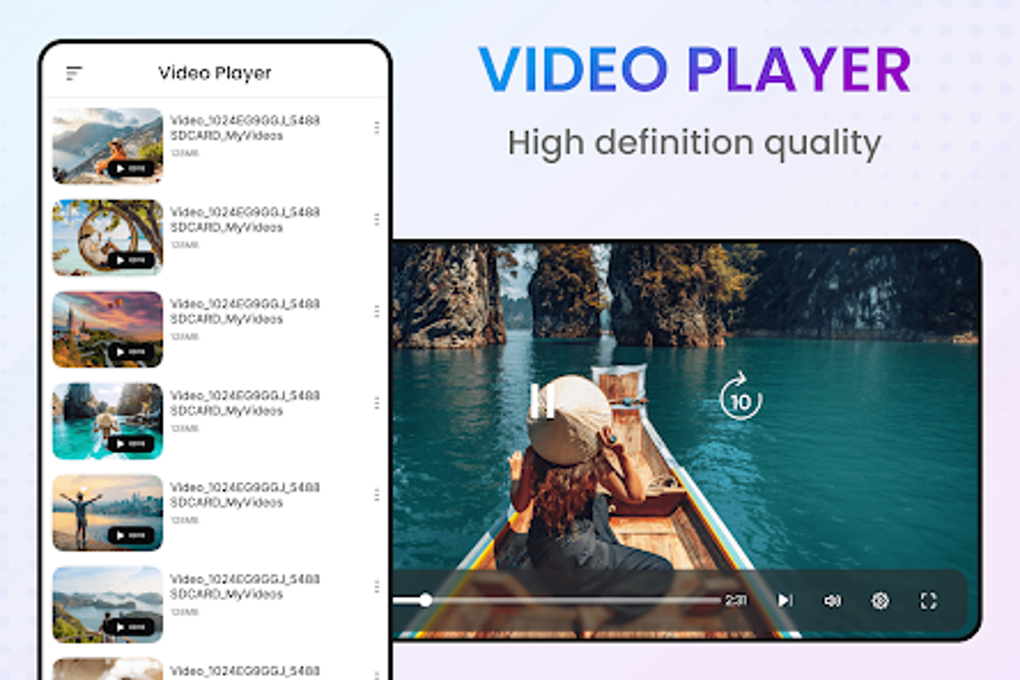Enter fullscreen mode via the fullscreen icon
The image size is (1020, 680).
pos(927,600)
